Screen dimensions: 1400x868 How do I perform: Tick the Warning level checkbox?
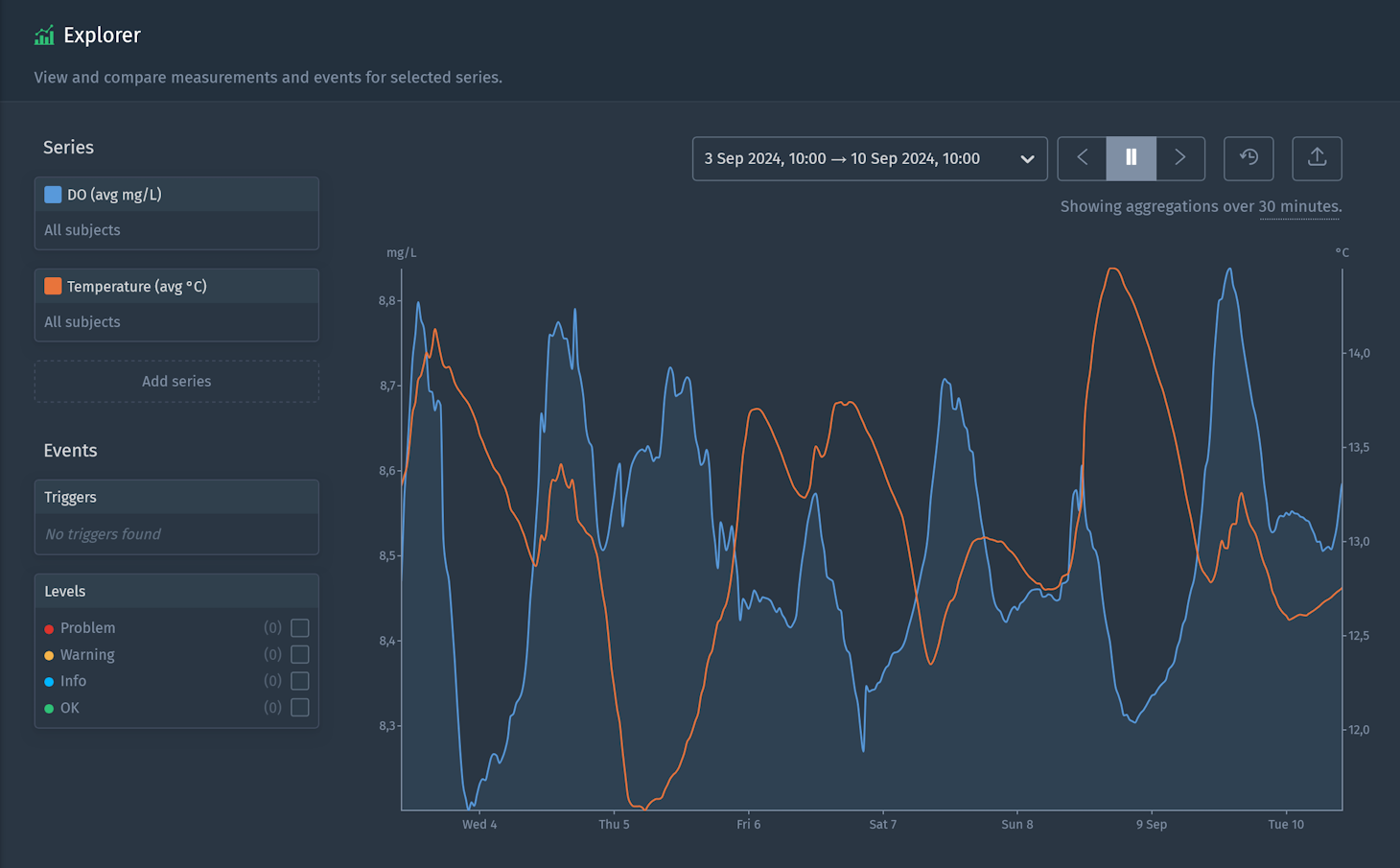click(x=300, y=655)
